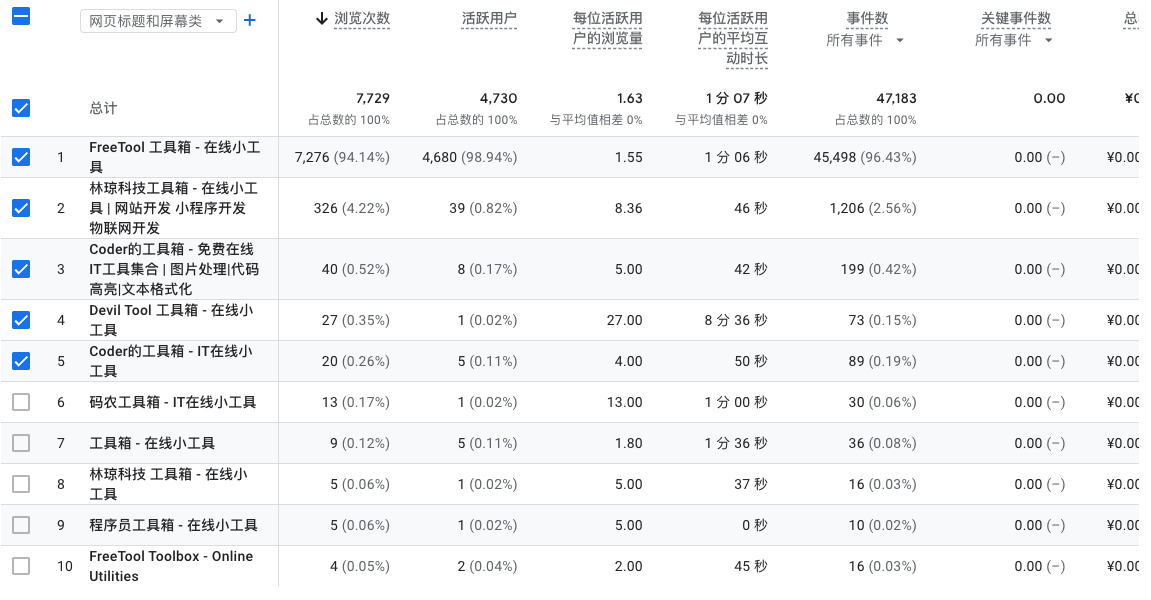Sort by 每位活跃用户的浏览量 column header
This screenshot has height=600, width=1151.
tap(608, 28)
